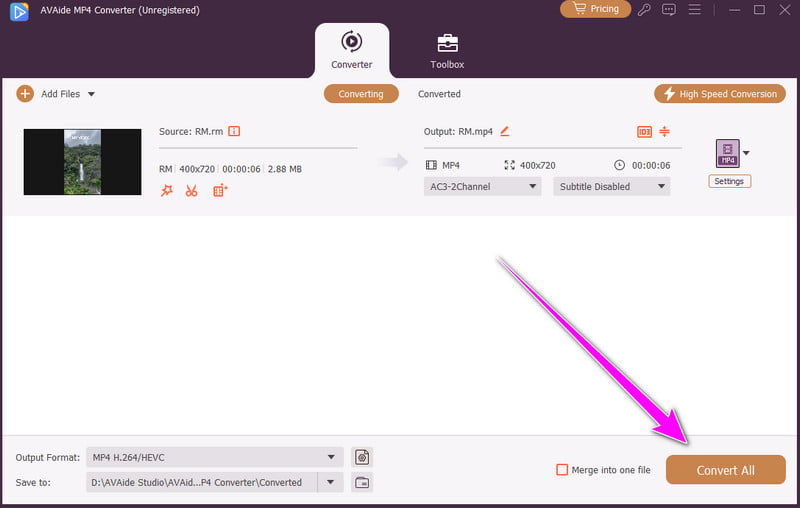The width and height of the screenshot is (800, 508).
Task: Browse the save folder icon
Action: pos(362,482)
